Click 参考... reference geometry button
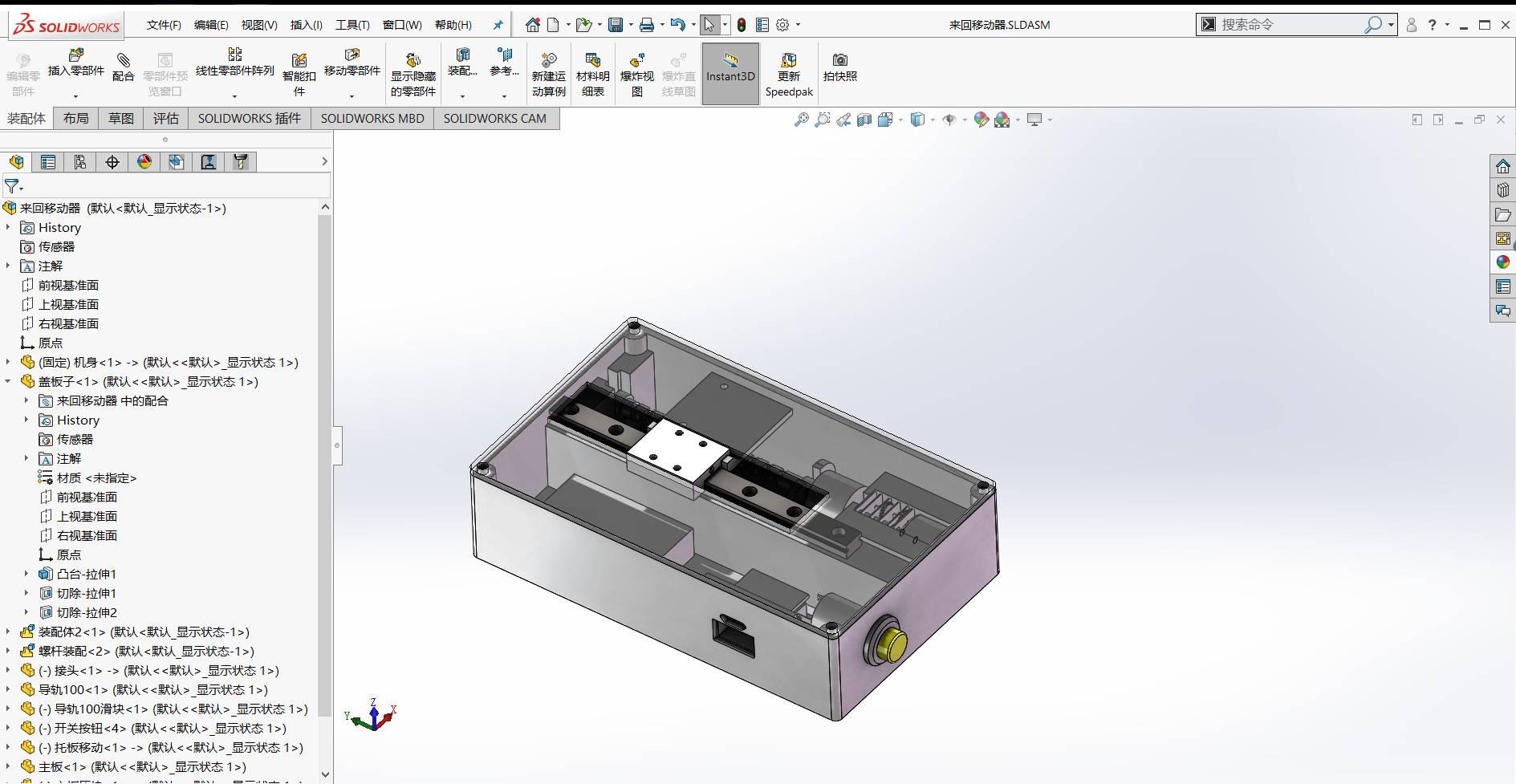The image size is (1516, 784). 505,63
